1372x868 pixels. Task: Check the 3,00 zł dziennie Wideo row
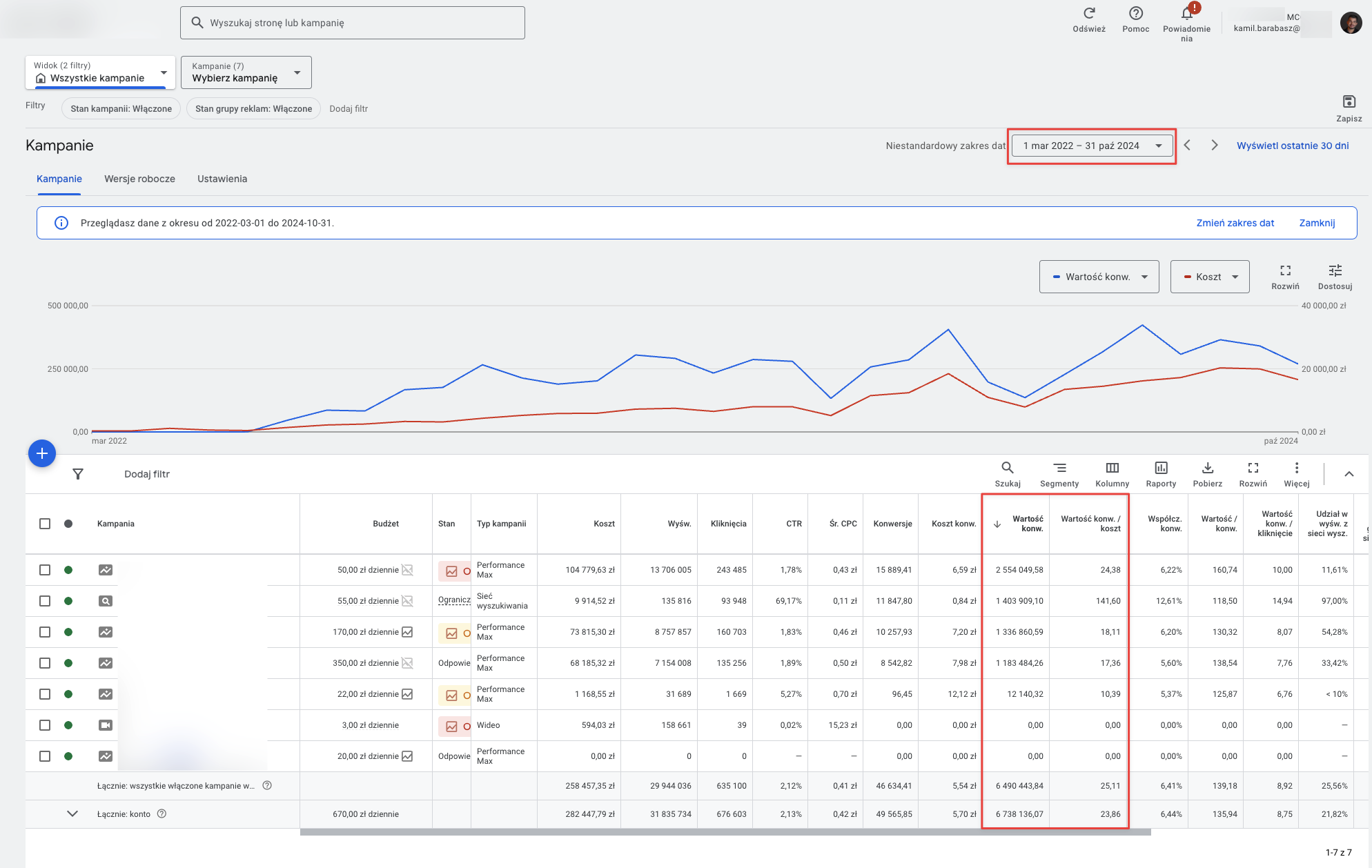point(45,725)
